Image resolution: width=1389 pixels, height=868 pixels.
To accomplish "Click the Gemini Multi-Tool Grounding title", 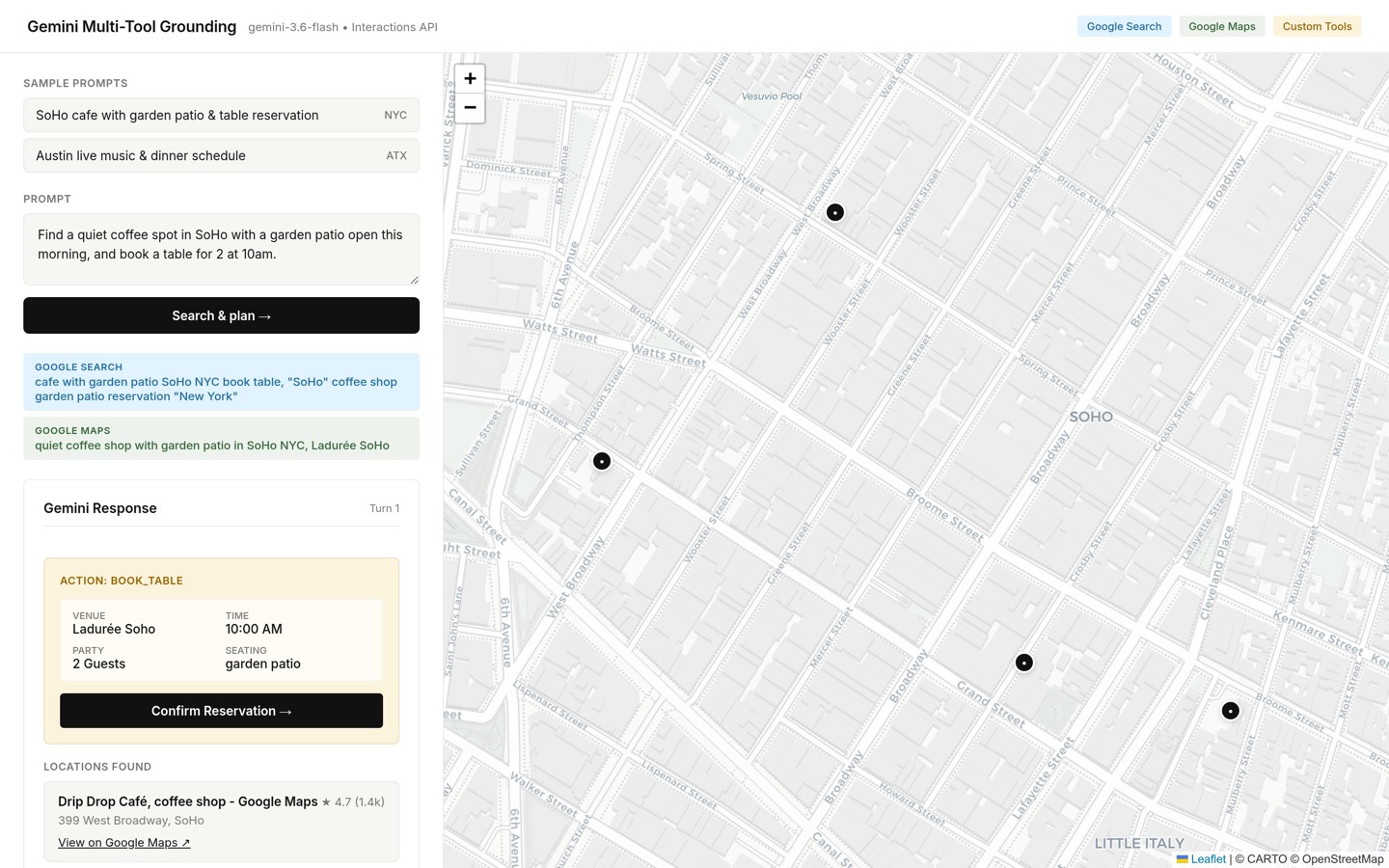I will point(131,26).
